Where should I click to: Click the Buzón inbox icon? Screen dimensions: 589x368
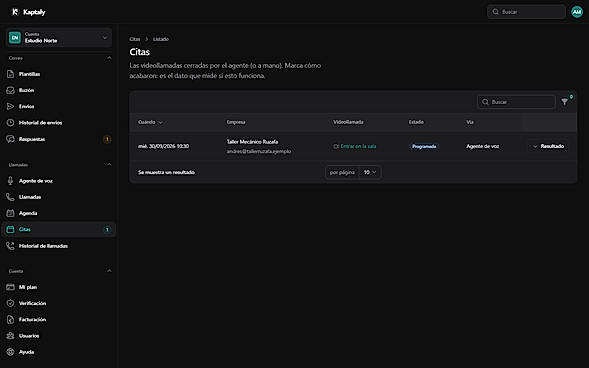tap(11, 90)
